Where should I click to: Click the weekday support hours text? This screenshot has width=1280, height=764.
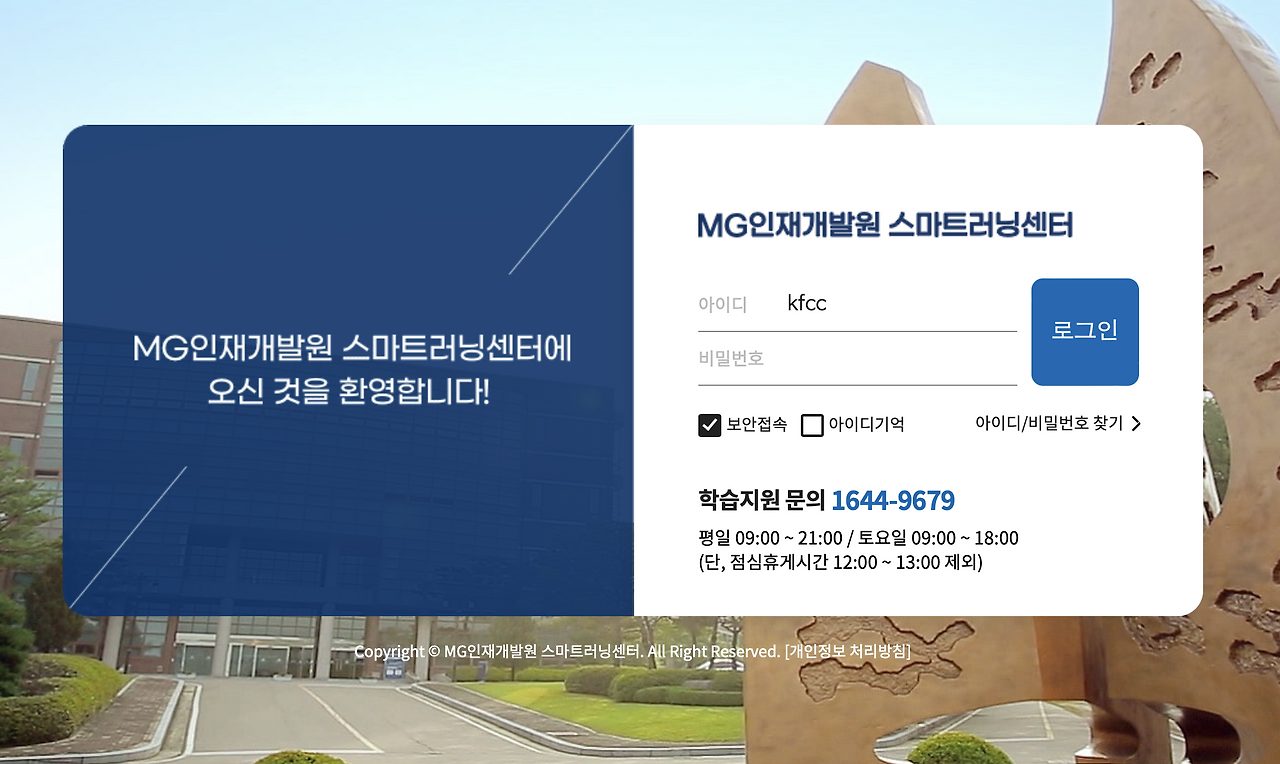858,537
